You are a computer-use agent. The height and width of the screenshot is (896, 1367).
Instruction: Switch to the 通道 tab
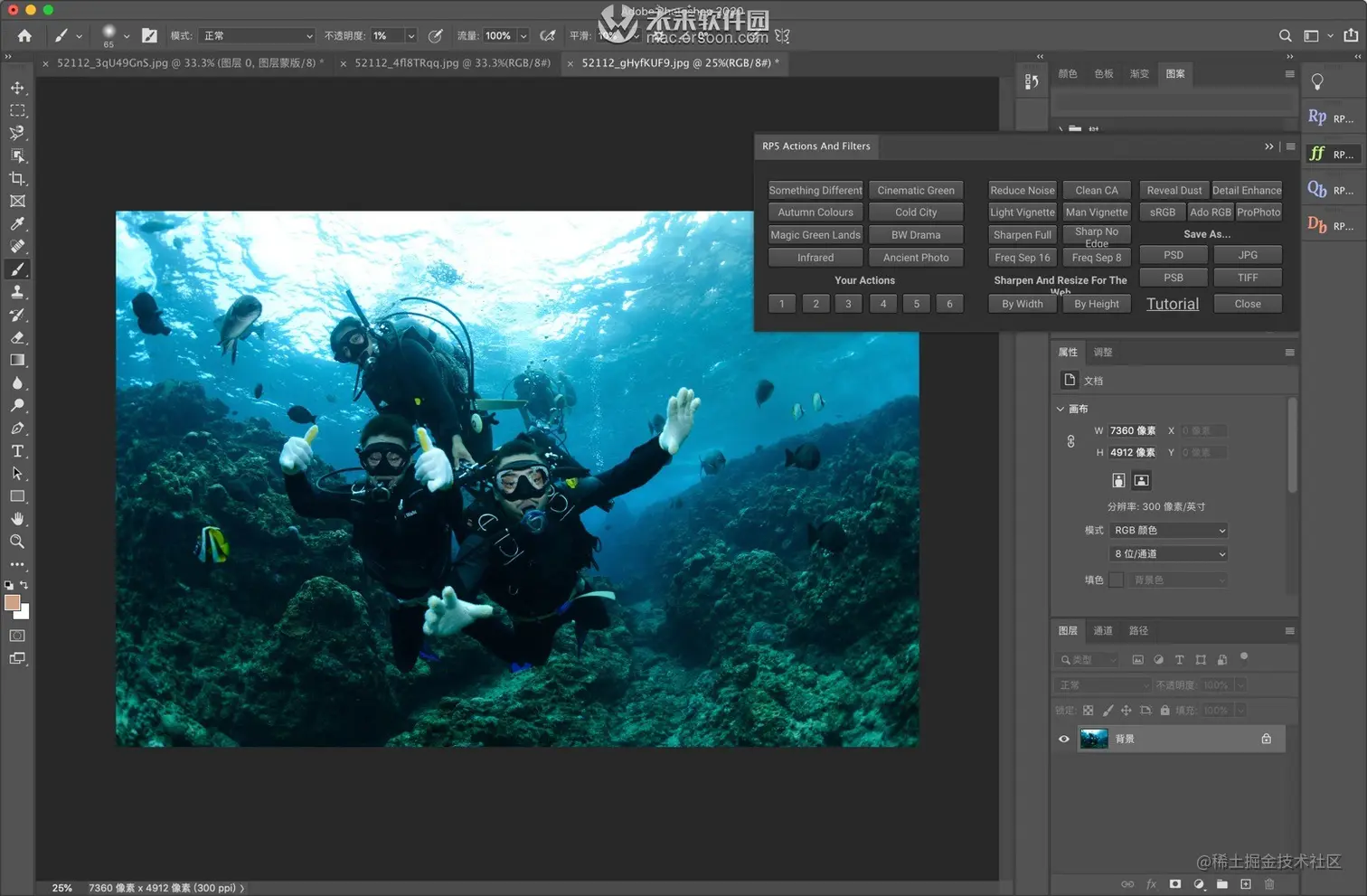[1102, 630]
